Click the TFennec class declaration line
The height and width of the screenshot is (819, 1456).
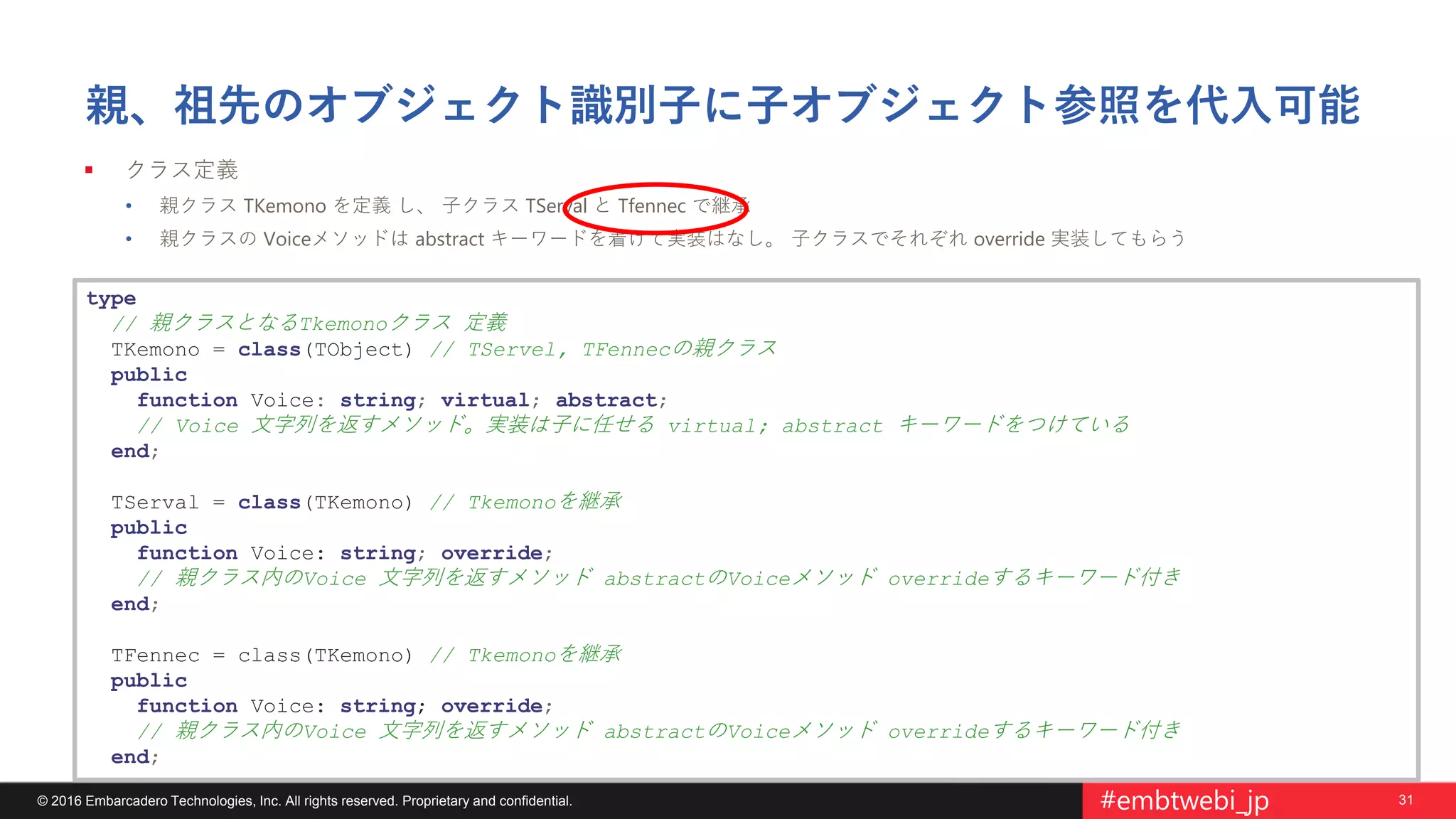(x=262, y=655)
